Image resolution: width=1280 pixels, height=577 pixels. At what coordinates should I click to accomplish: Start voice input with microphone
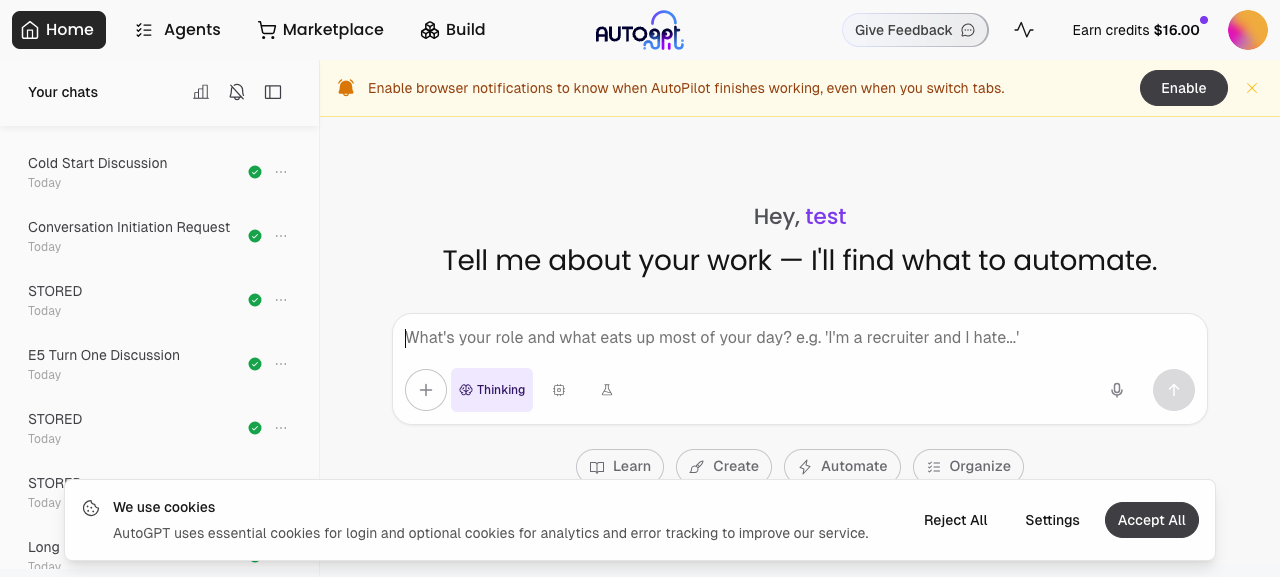coord(1117,390)
